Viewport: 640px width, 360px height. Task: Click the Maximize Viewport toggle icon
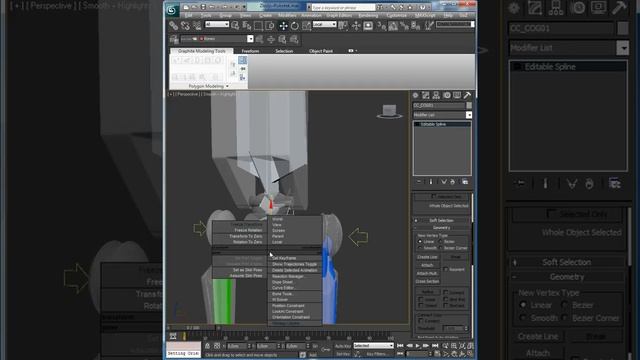(470, 354)
